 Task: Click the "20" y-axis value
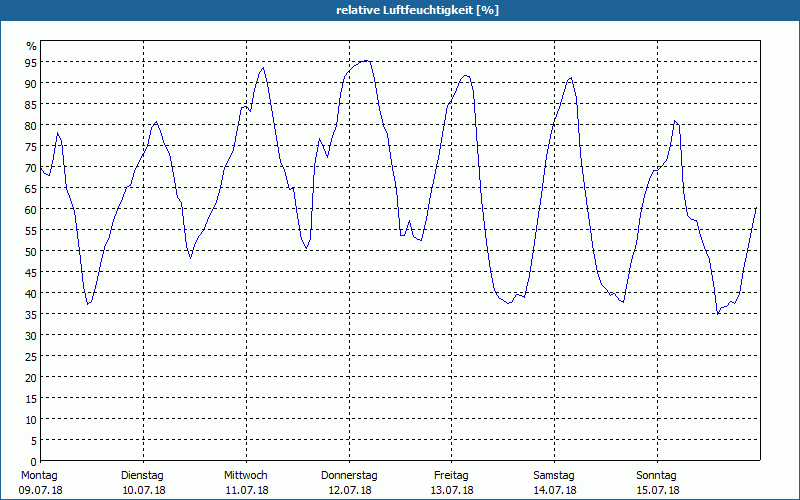pyautogui.click(x=31, y=378)
